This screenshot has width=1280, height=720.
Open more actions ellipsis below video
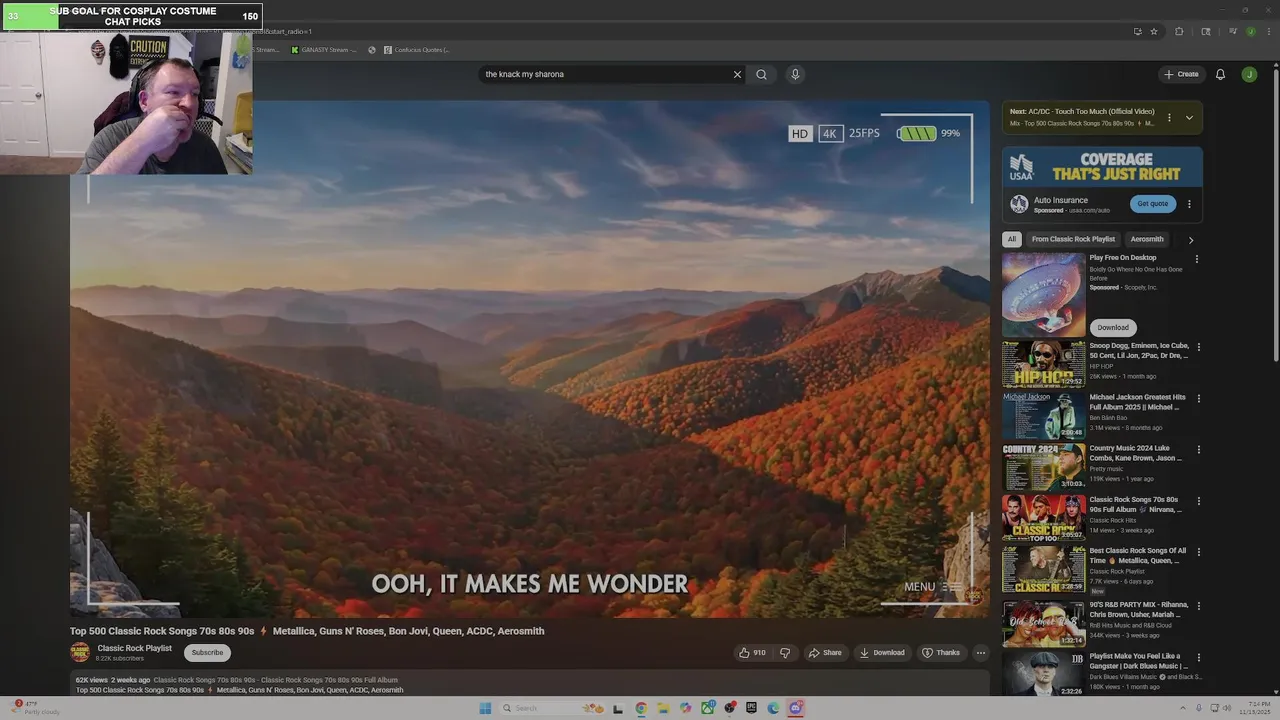(981, 653)
